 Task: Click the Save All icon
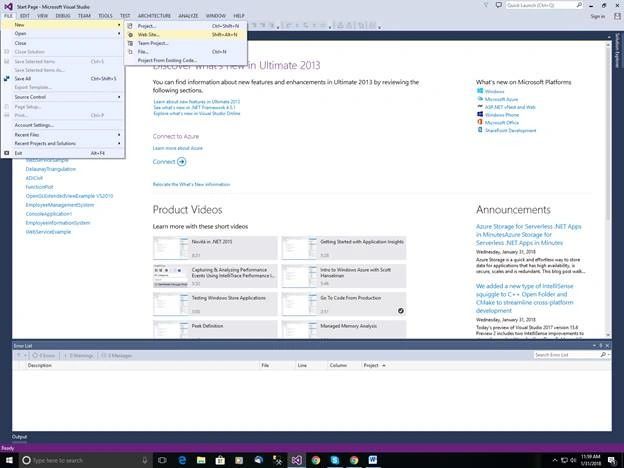tap(6, 78)
